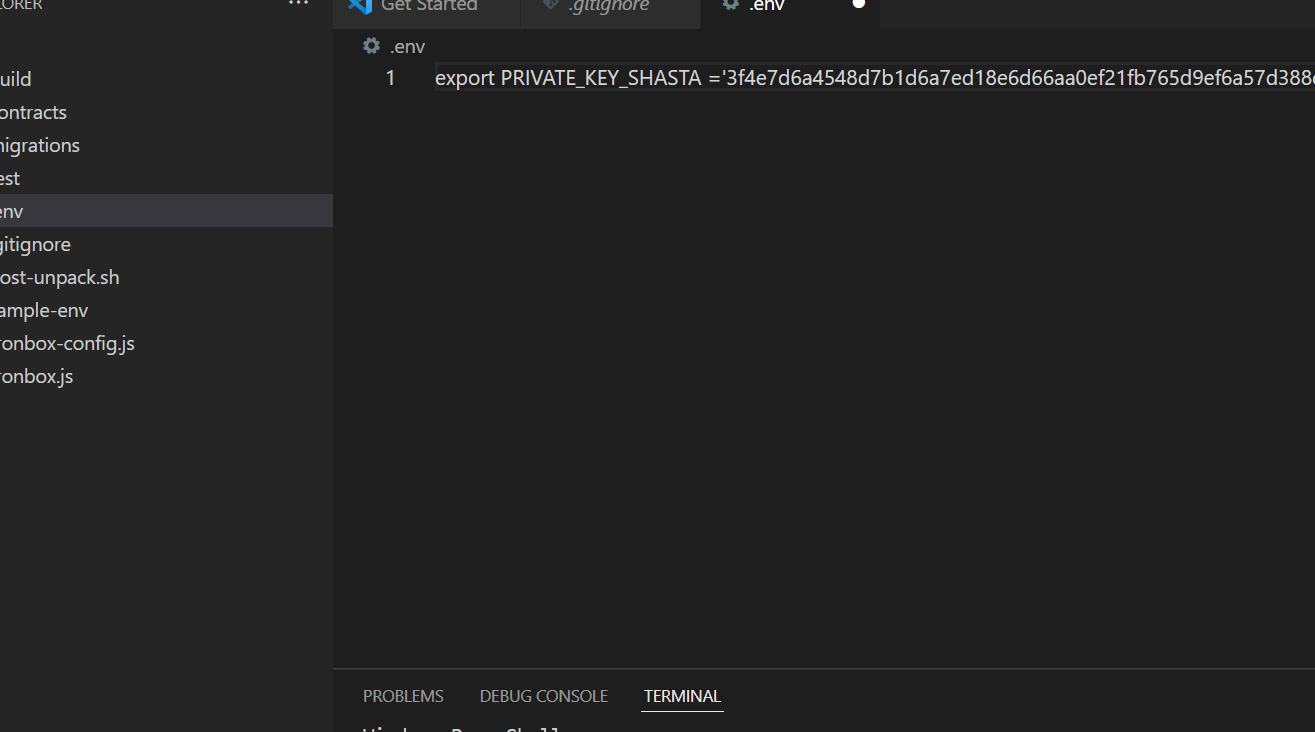Click the VS Code logo on Get Started tab
This screenshot has width=1315, height=732.
click(x=361, y=5)
